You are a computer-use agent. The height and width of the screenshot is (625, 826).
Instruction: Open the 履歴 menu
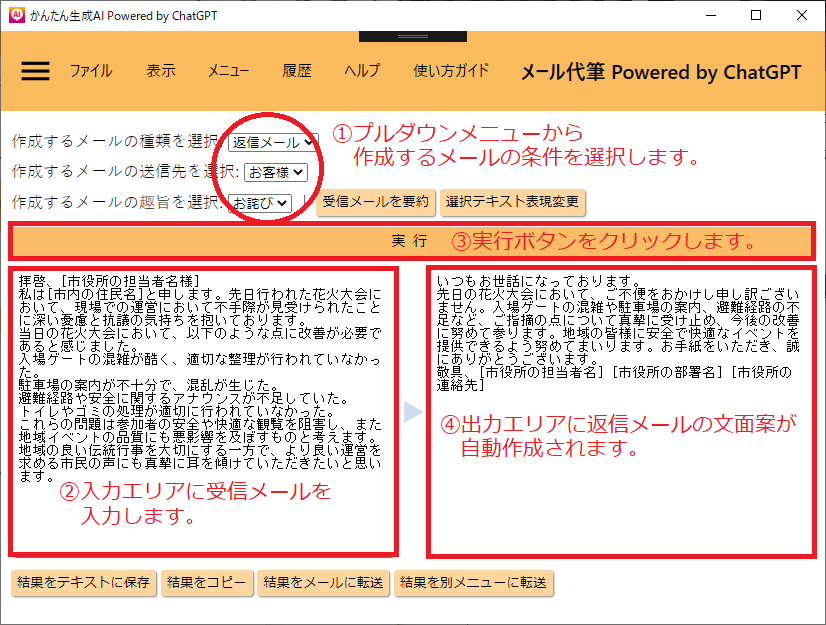[297, 71]
